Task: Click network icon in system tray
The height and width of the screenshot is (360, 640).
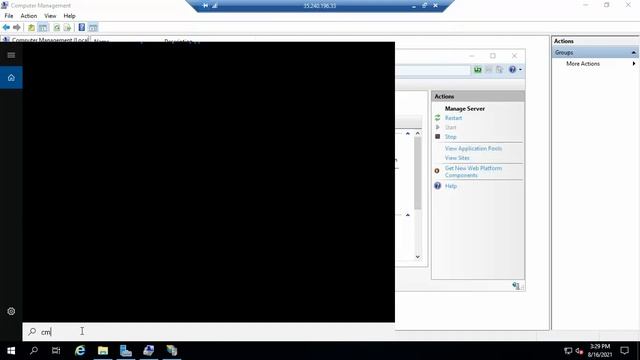Action: pos(568,351)
